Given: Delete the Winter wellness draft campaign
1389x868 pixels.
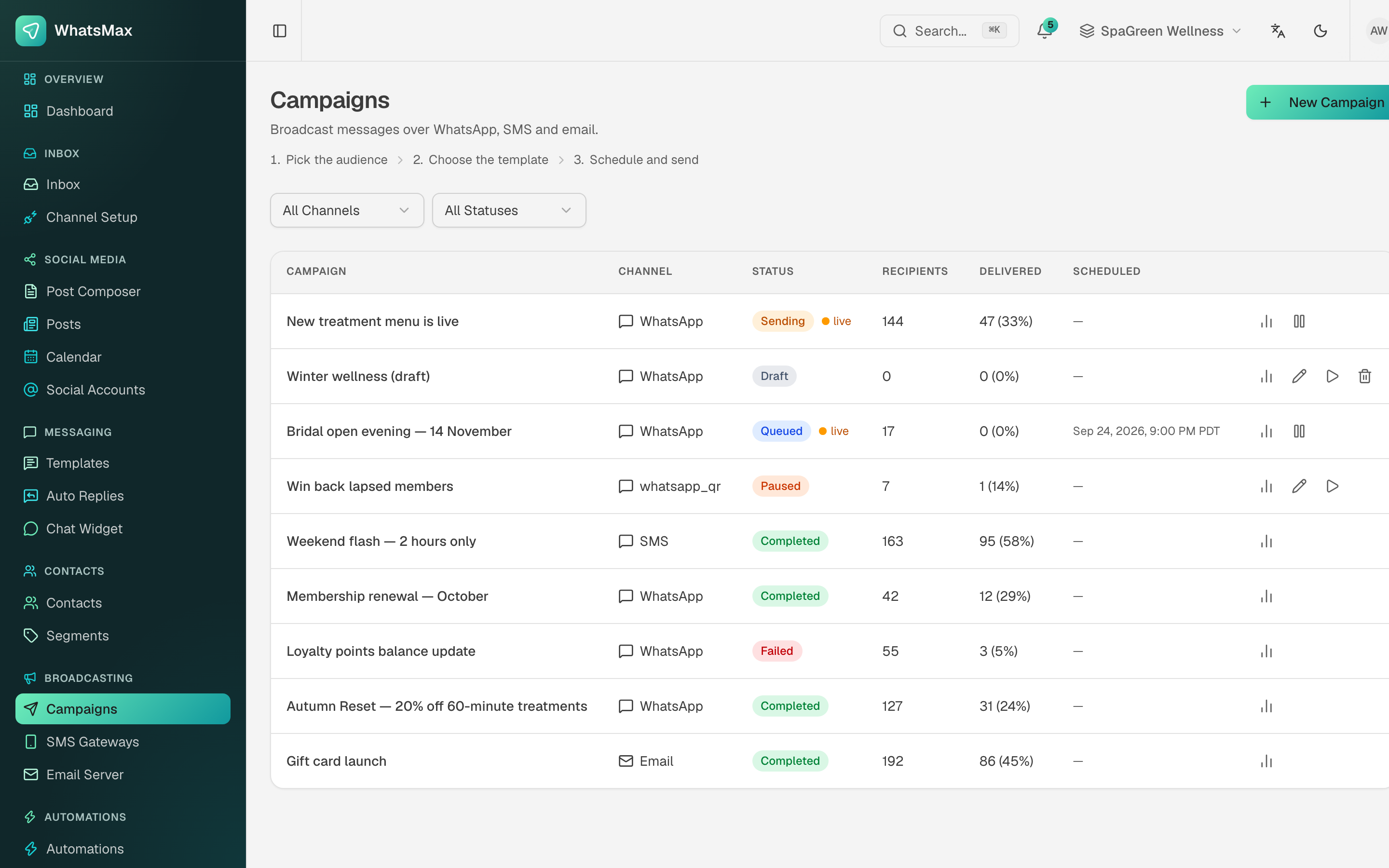Looking at the screenshot, I should [x=1365, y=377].
